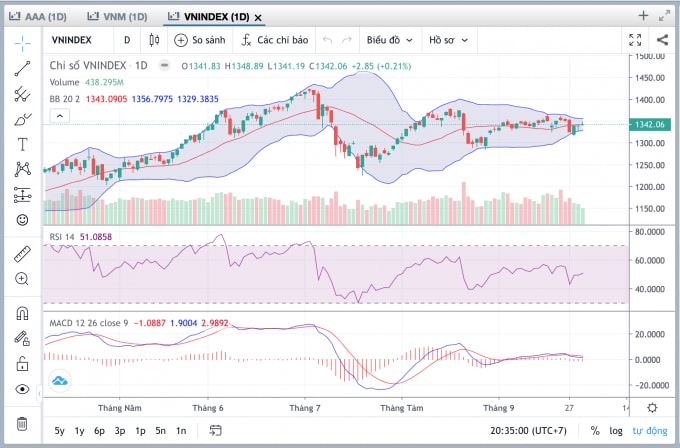
Task: Pick the ruler measure tool
Action: (x=22, y=254)
